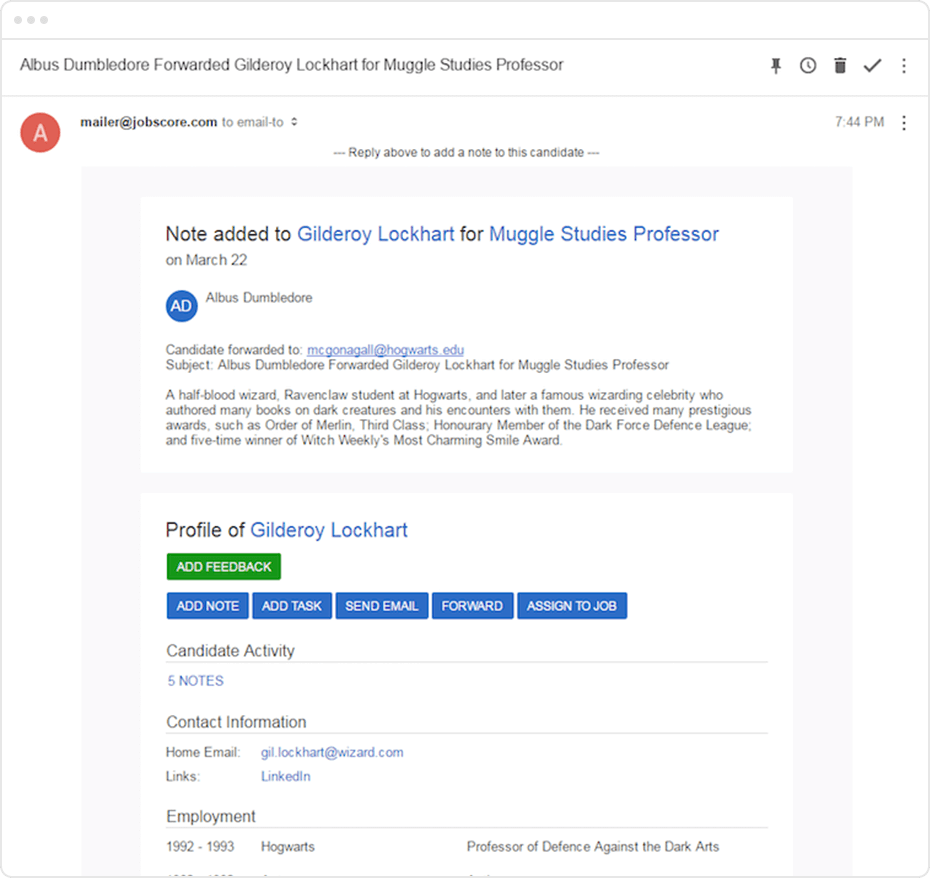Click the 7:44 PM timestamp
Image resolution: width=930 pixels, height=878 pixels.
pyautogui.click(x=859, y=122)
